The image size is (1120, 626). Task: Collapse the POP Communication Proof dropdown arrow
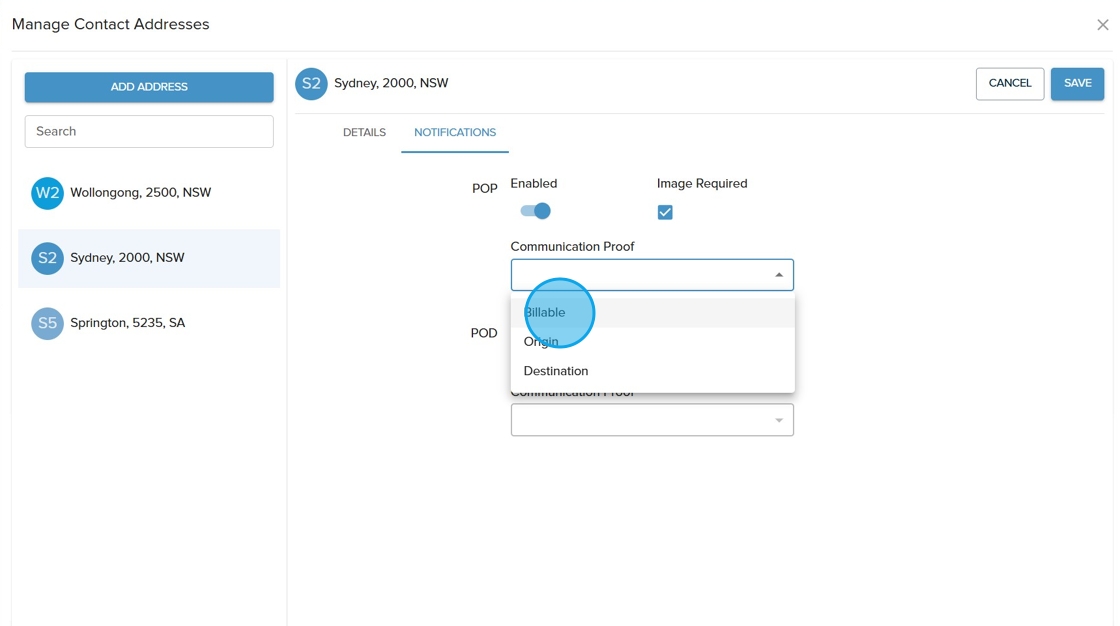[778, 275]
